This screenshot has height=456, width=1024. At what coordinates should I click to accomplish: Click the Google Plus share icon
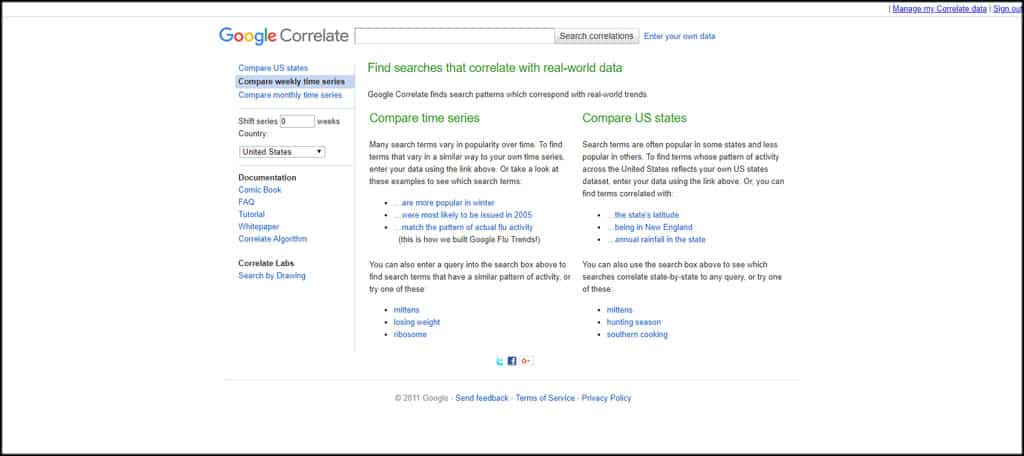(526, 361)
